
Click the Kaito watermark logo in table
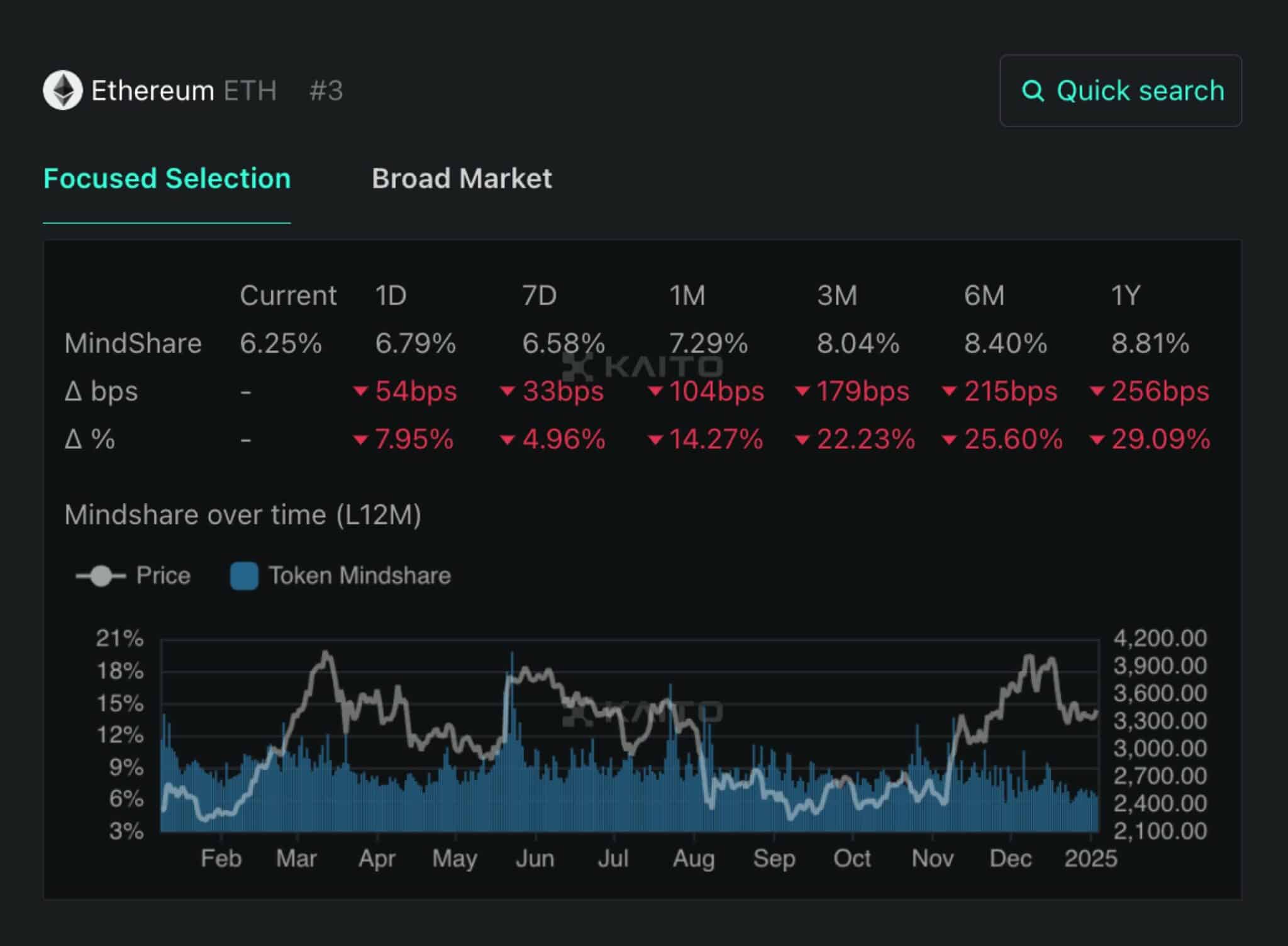(x=643, y=367)
